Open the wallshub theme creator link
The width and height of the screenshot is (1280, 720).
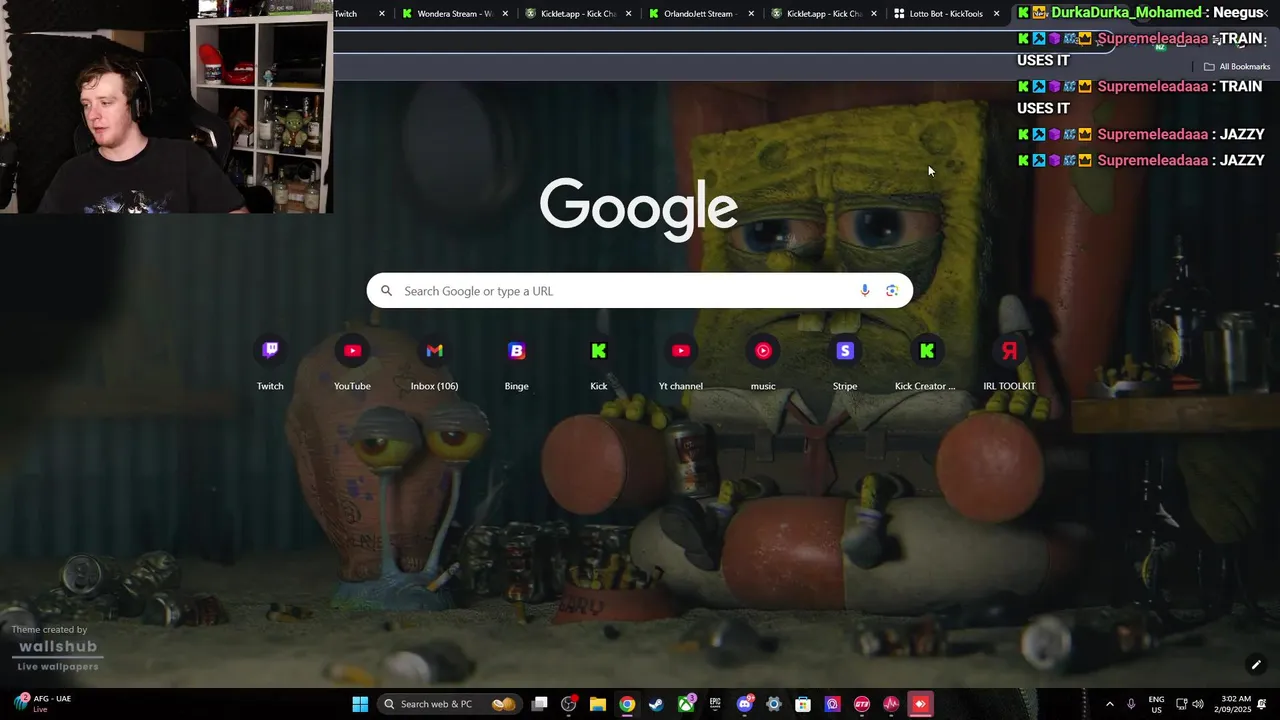58,647
